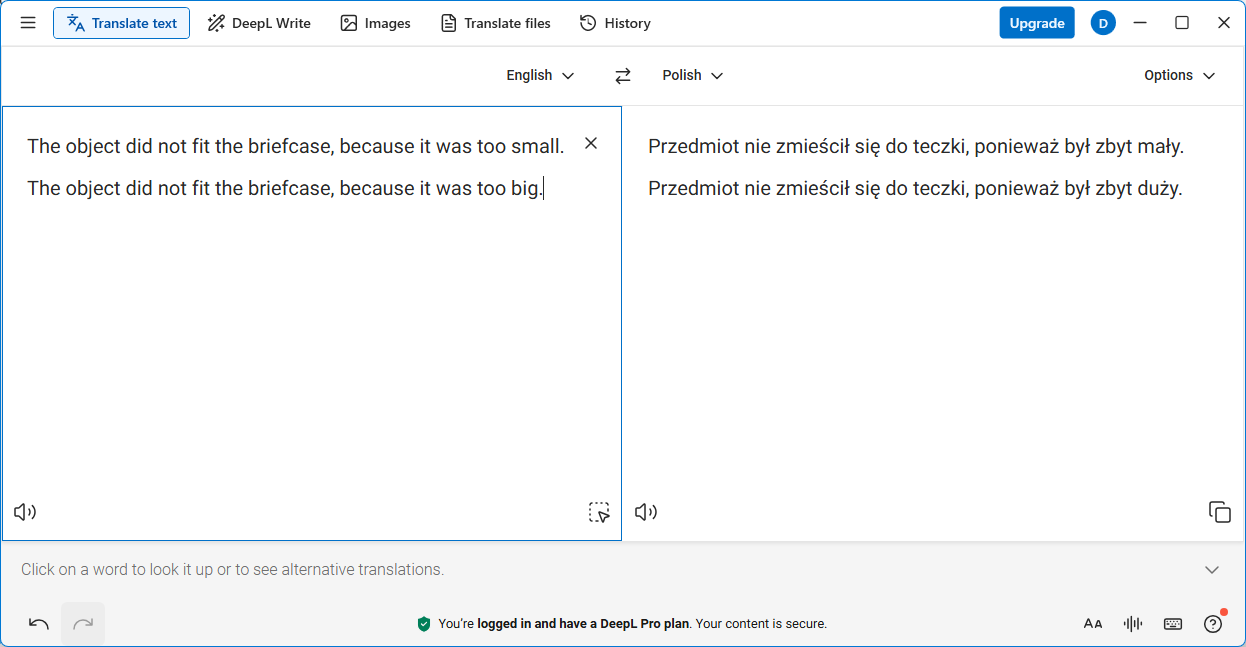Click the screen capture text icon

(599, 513)
